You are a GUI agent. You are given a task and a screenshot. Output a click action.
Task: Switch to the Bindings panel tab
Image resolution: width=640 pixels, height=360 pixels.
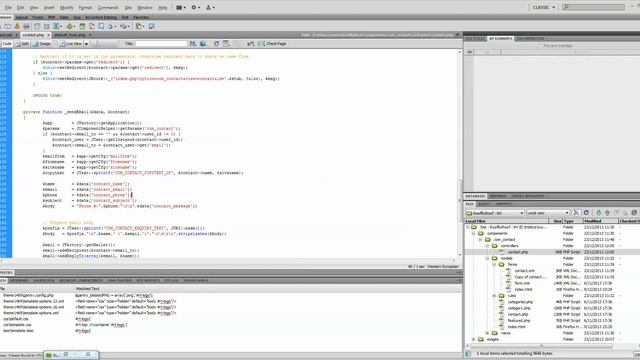coord(498,196)
